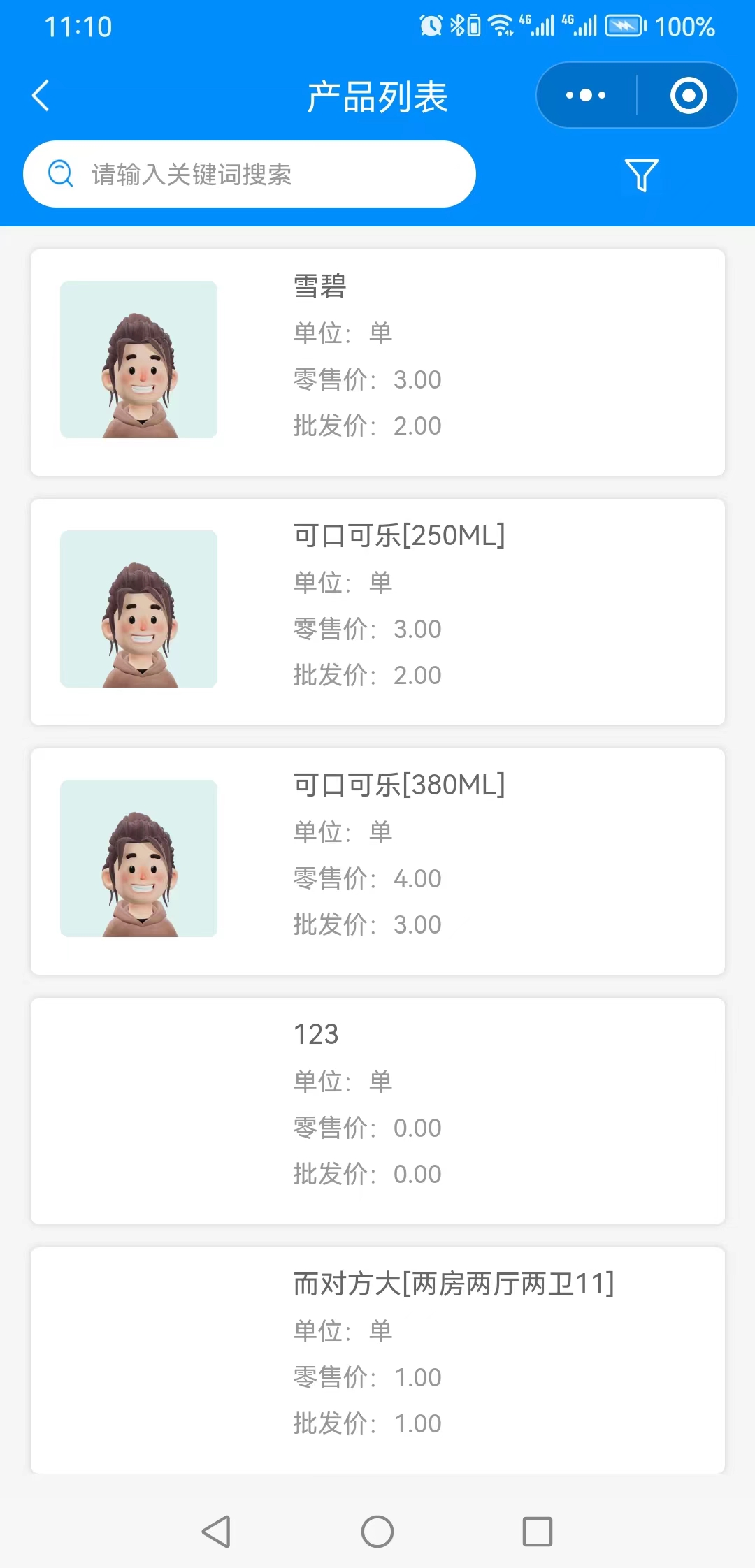Open the filter funnel icon
This screenshot has height=1568, width=755.
point(641,175)
